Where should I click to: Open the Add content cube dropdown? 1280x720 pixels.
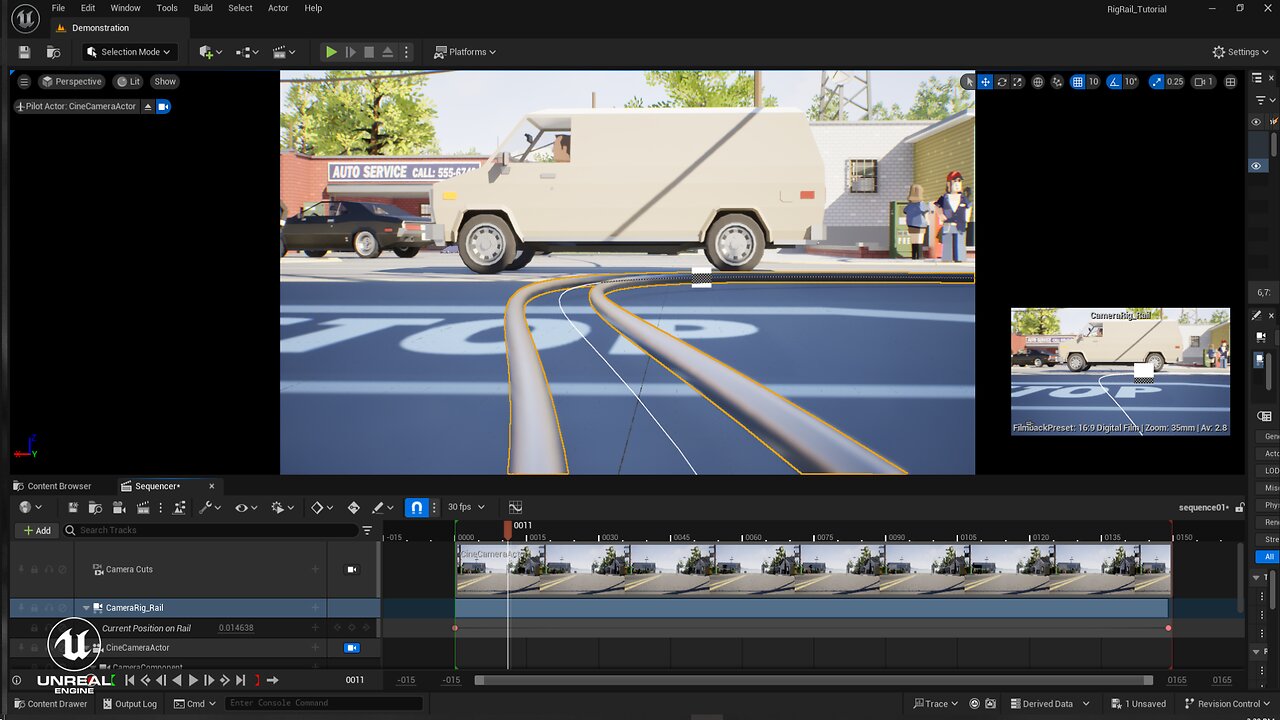pyautogui.click(x=208, y=52)
